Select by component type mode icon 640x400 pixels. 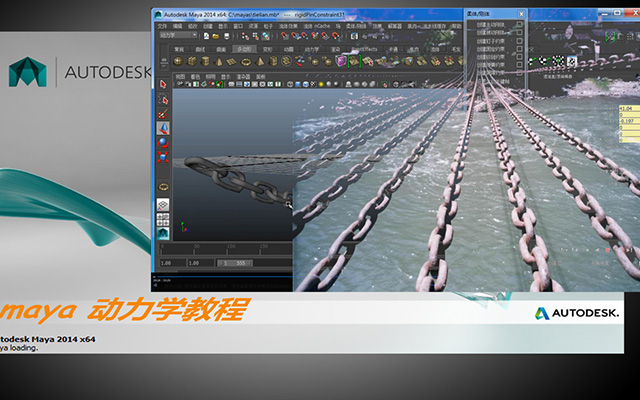(x=265, y=36)
